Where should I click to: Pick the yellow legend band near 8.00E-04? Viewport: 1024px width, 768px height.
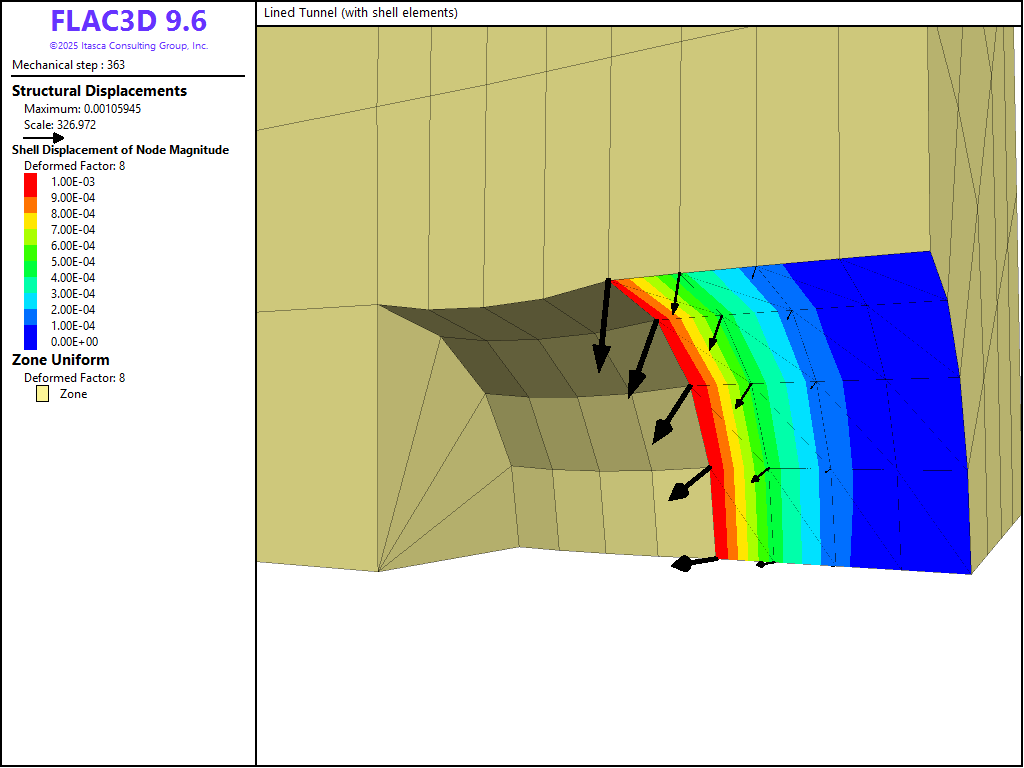pyautogui.click(x=30, y=215)
